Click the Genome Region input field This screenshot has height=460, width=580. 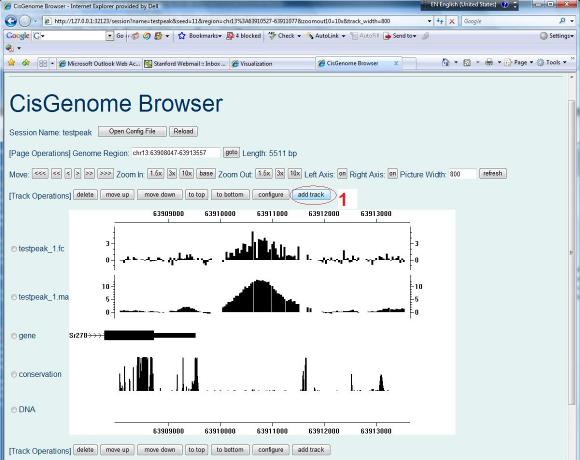176,153
